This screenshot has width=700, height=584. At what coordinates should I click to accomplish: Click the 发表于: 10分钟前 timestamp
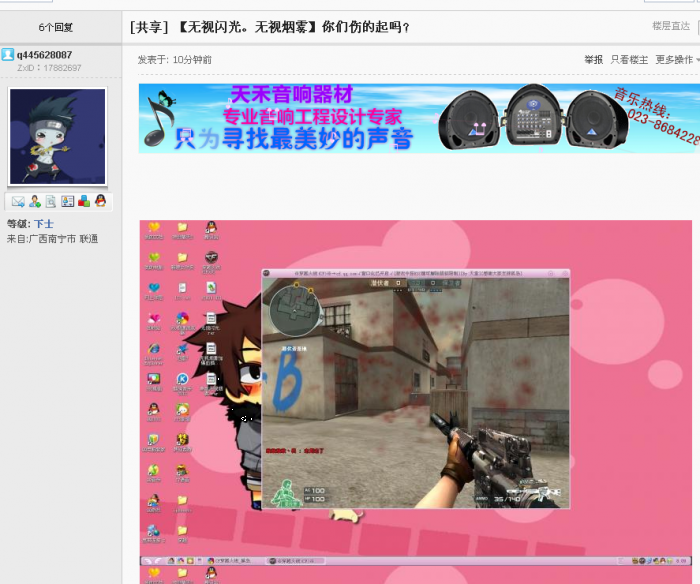175,59
